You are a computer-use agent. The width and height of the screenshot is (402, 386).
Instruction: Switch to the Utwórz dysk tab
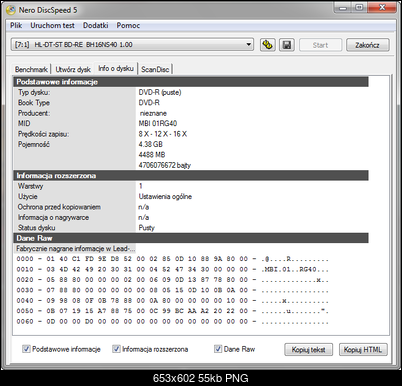(73, 69)
